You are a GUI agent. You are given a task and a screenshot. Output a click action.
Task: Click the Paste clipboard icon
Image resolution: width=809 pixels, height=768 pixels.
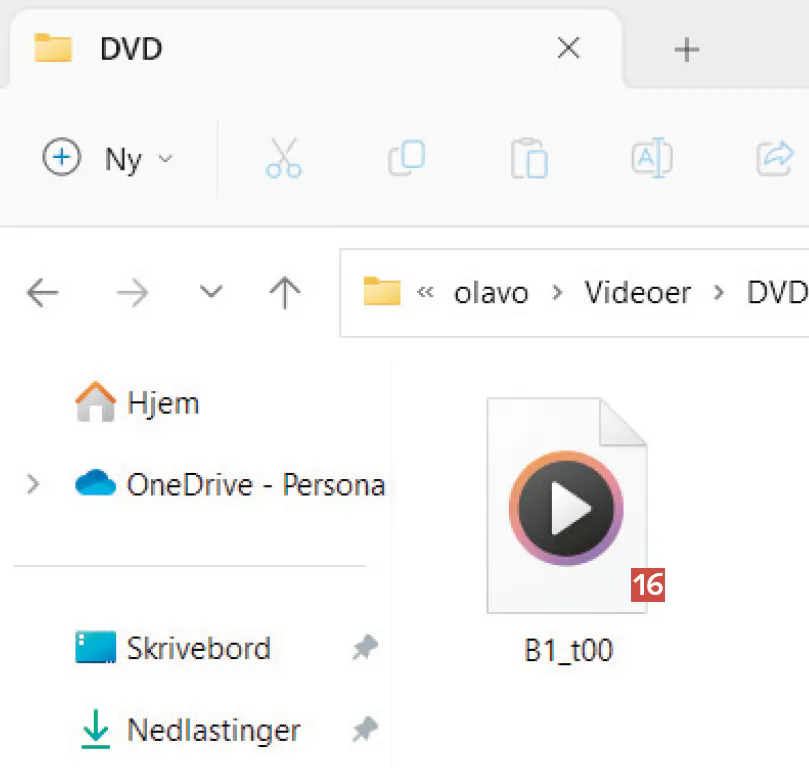529,158
